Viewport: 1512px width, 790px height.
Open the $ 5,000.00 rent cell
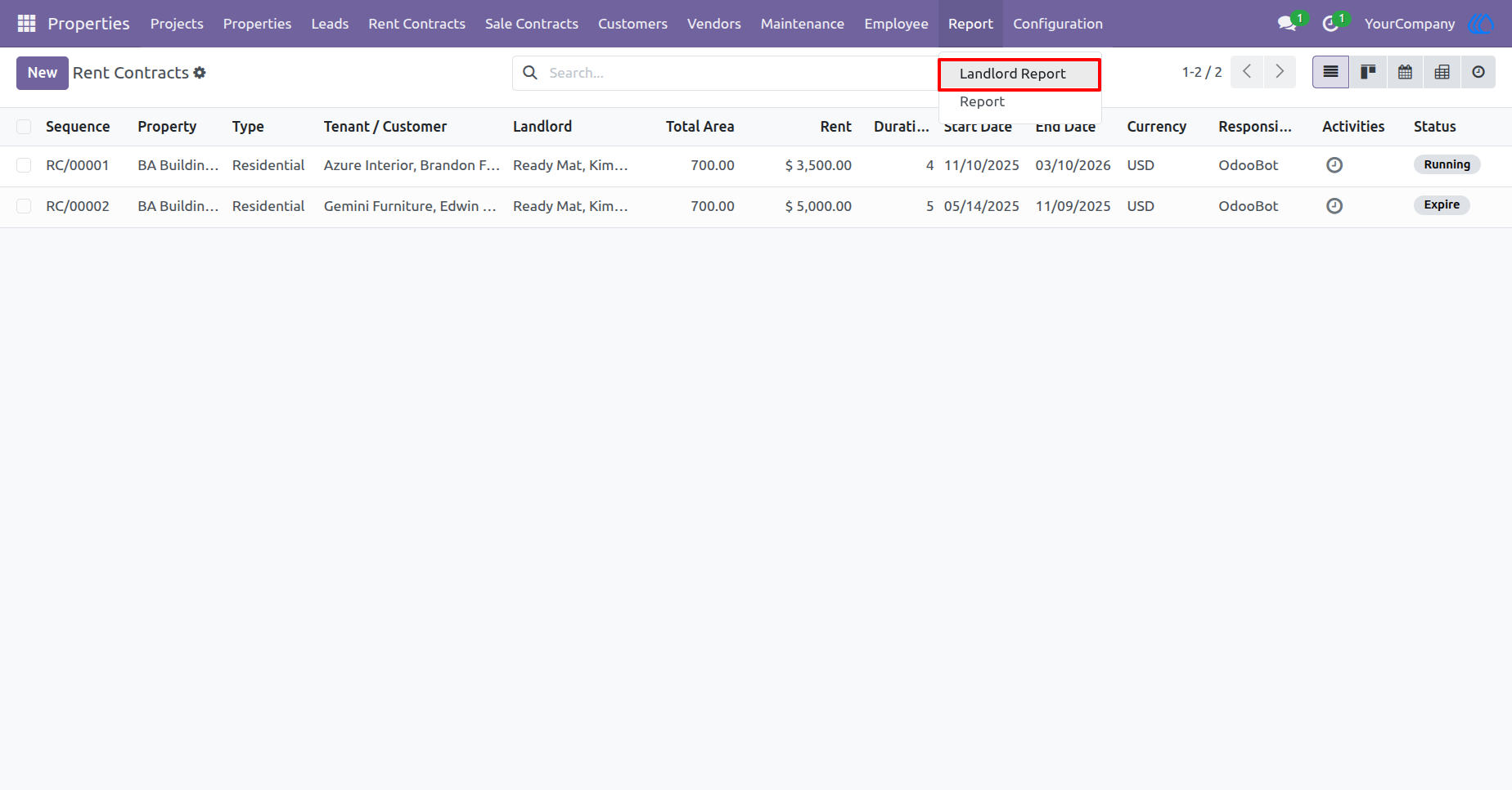coord(818,206)
